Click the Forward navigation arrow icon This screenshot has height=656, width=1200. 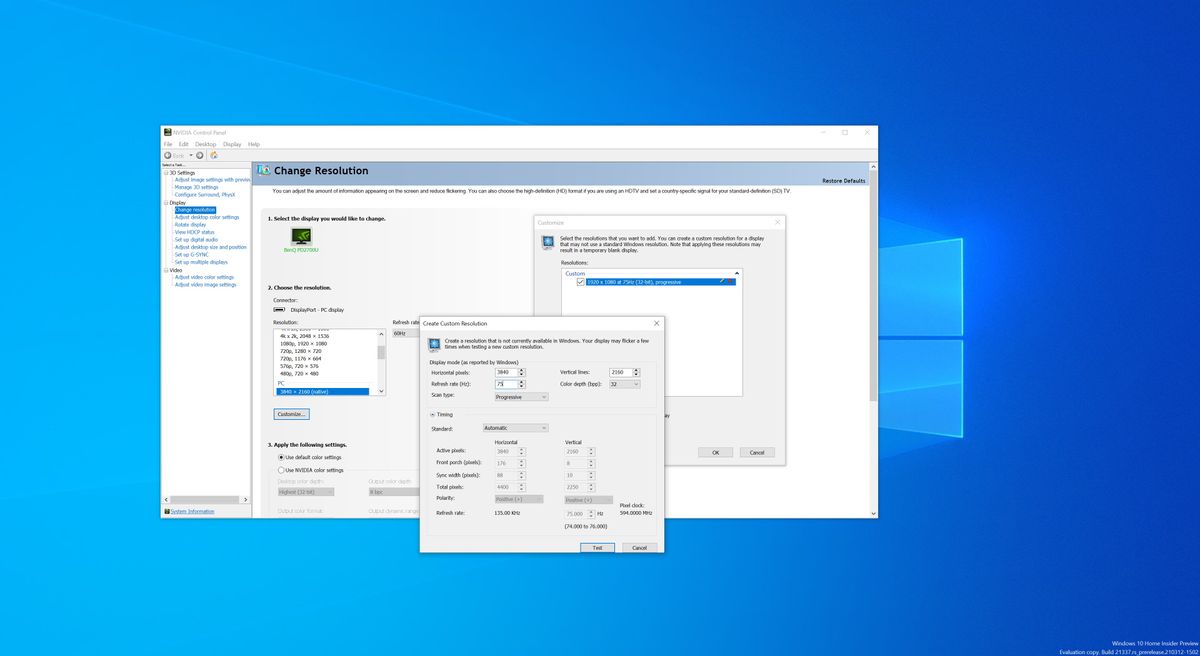click(x=200, y=155)
